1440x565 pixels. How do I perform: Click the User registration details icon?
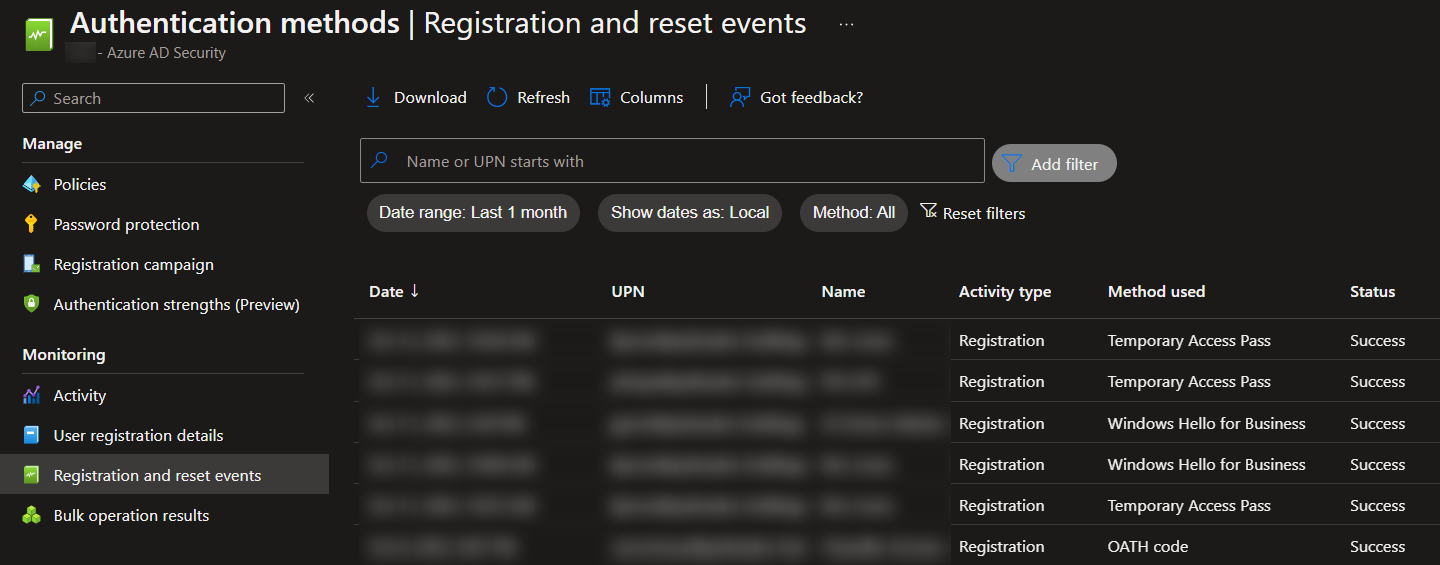[32, 435]
